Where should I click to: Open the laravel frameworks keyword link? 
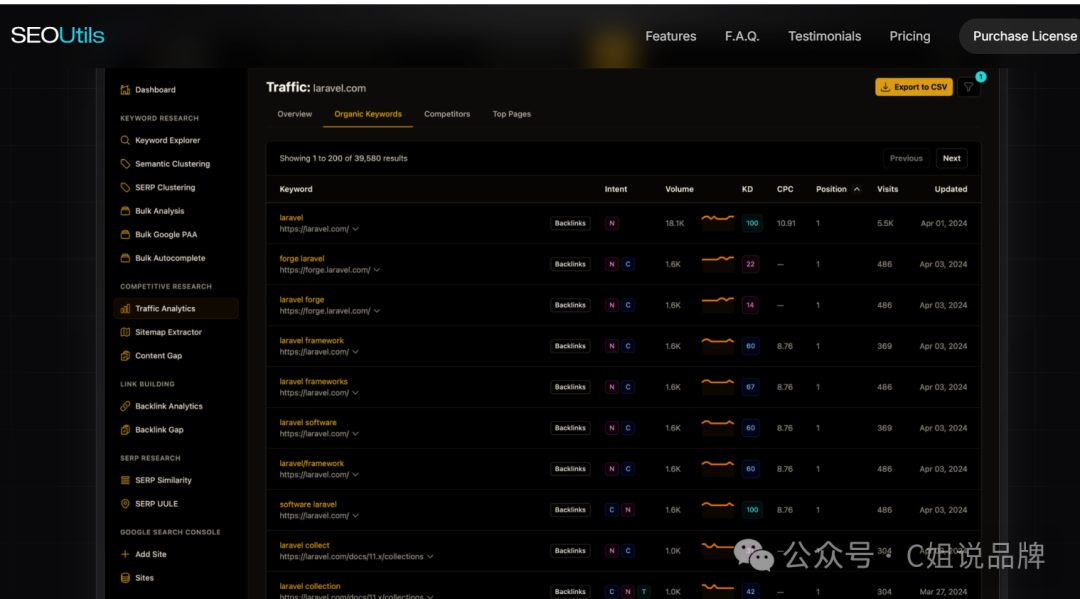coord(313,381)
